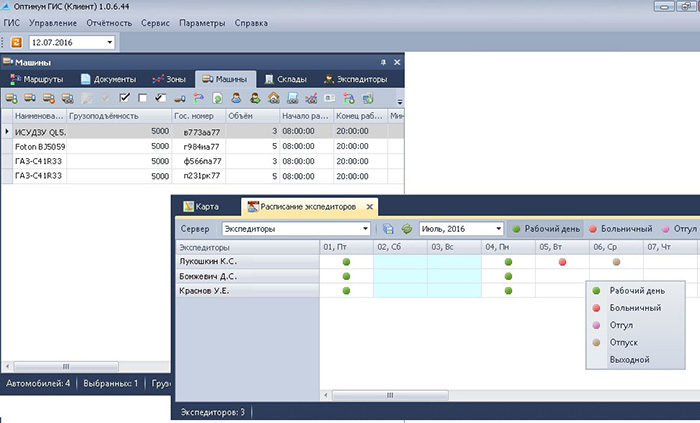Click the checked checkbox icon to select all
This screenshot has height=423, width=700.
(x=125, y=98)
